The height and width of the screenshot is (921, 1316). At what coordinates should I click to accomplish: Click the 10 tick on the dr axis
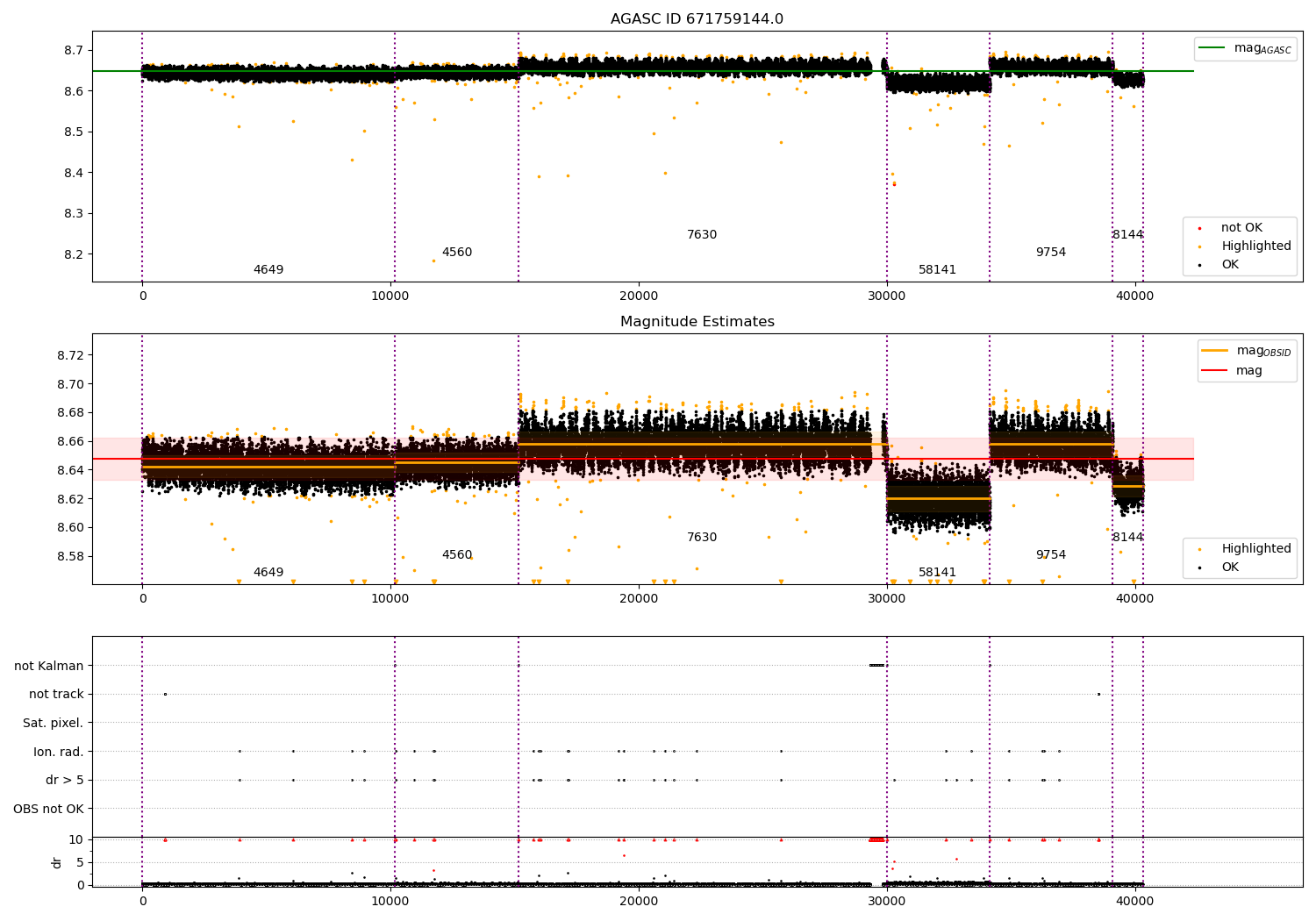pyautogui.click(x=76, y=840)
